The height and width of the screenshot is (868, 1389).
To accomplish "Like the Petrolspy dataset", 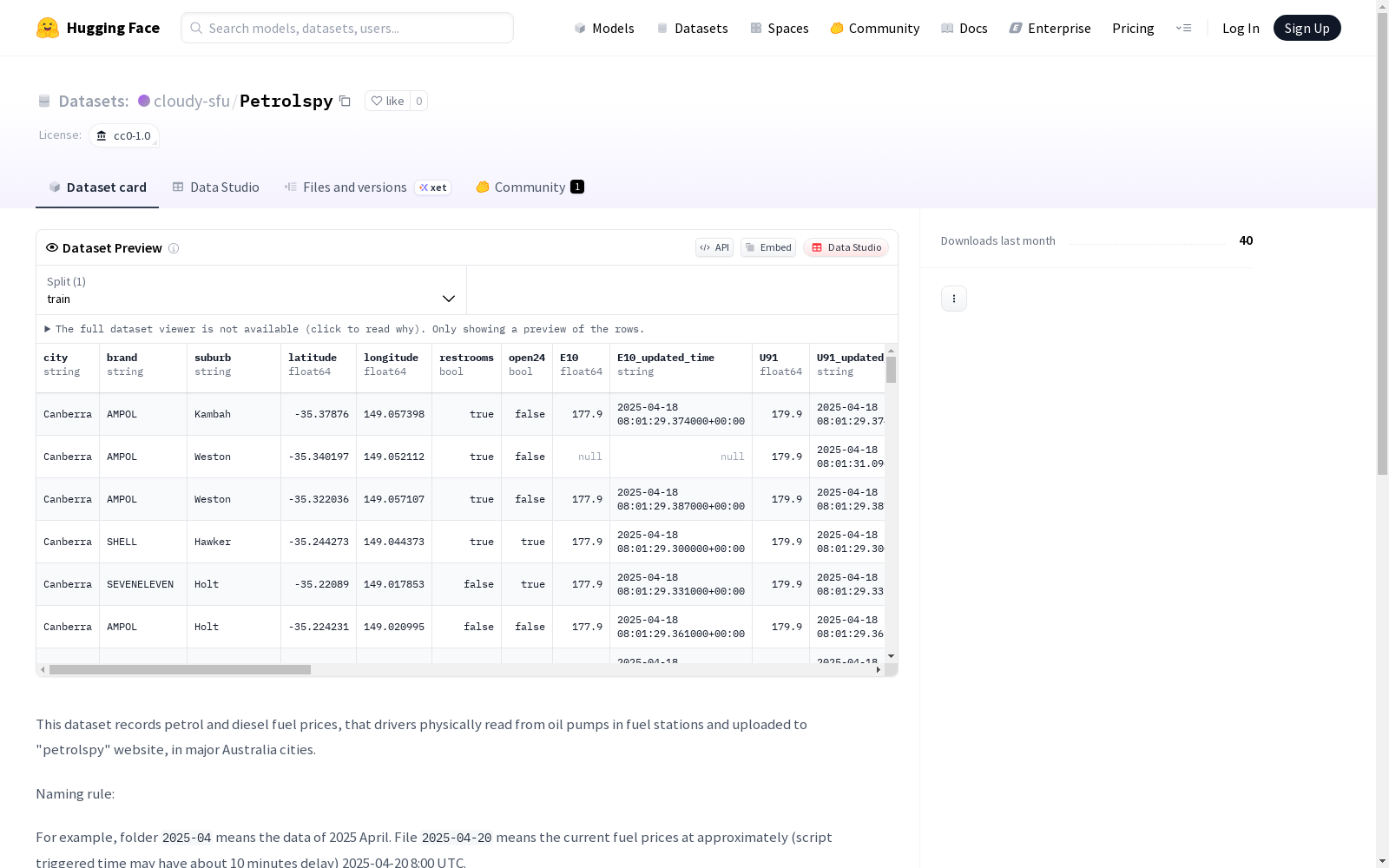I will click(387, 101).
